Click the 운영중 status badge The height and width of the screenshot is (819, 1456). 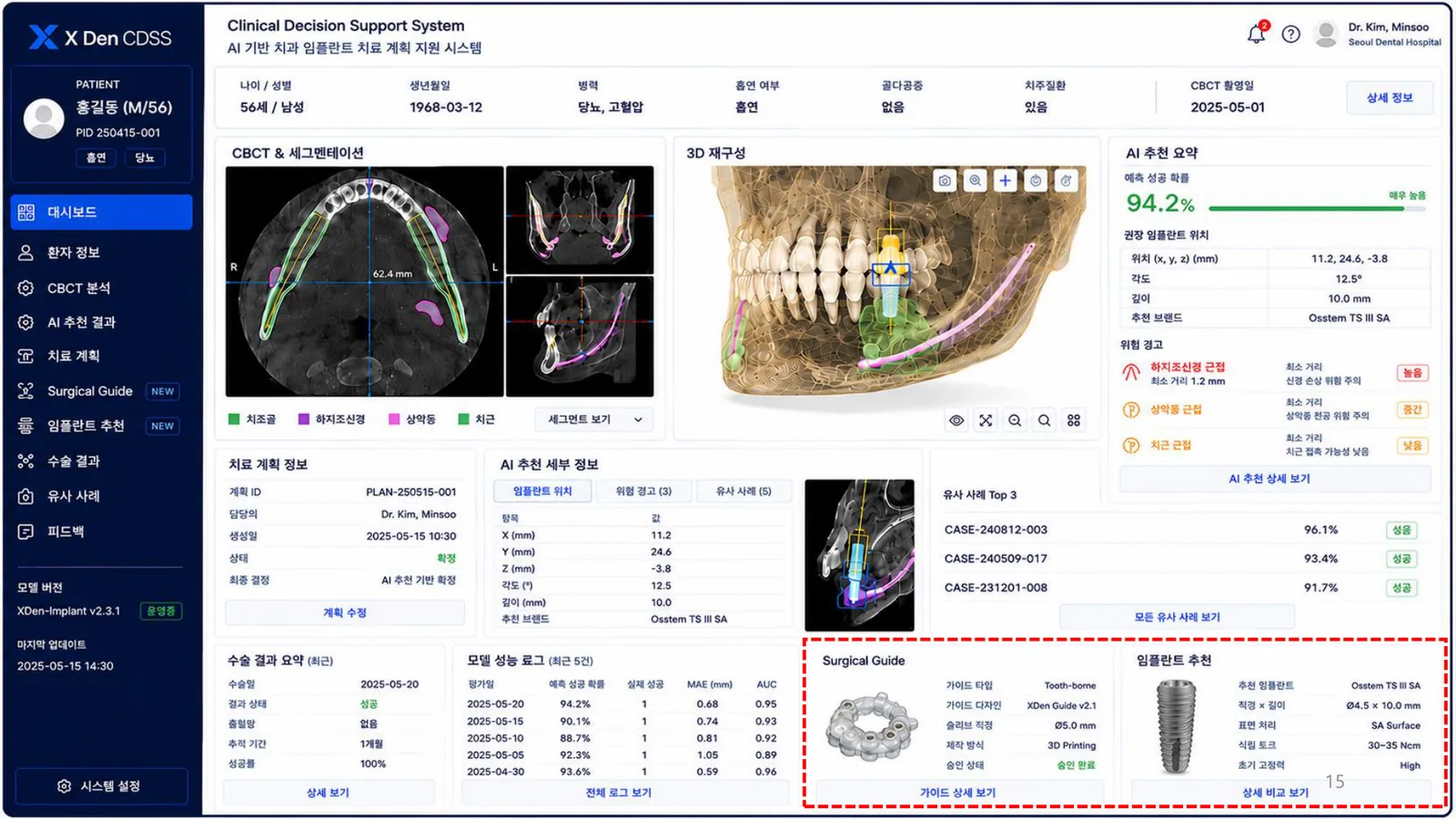click(161, 612)
